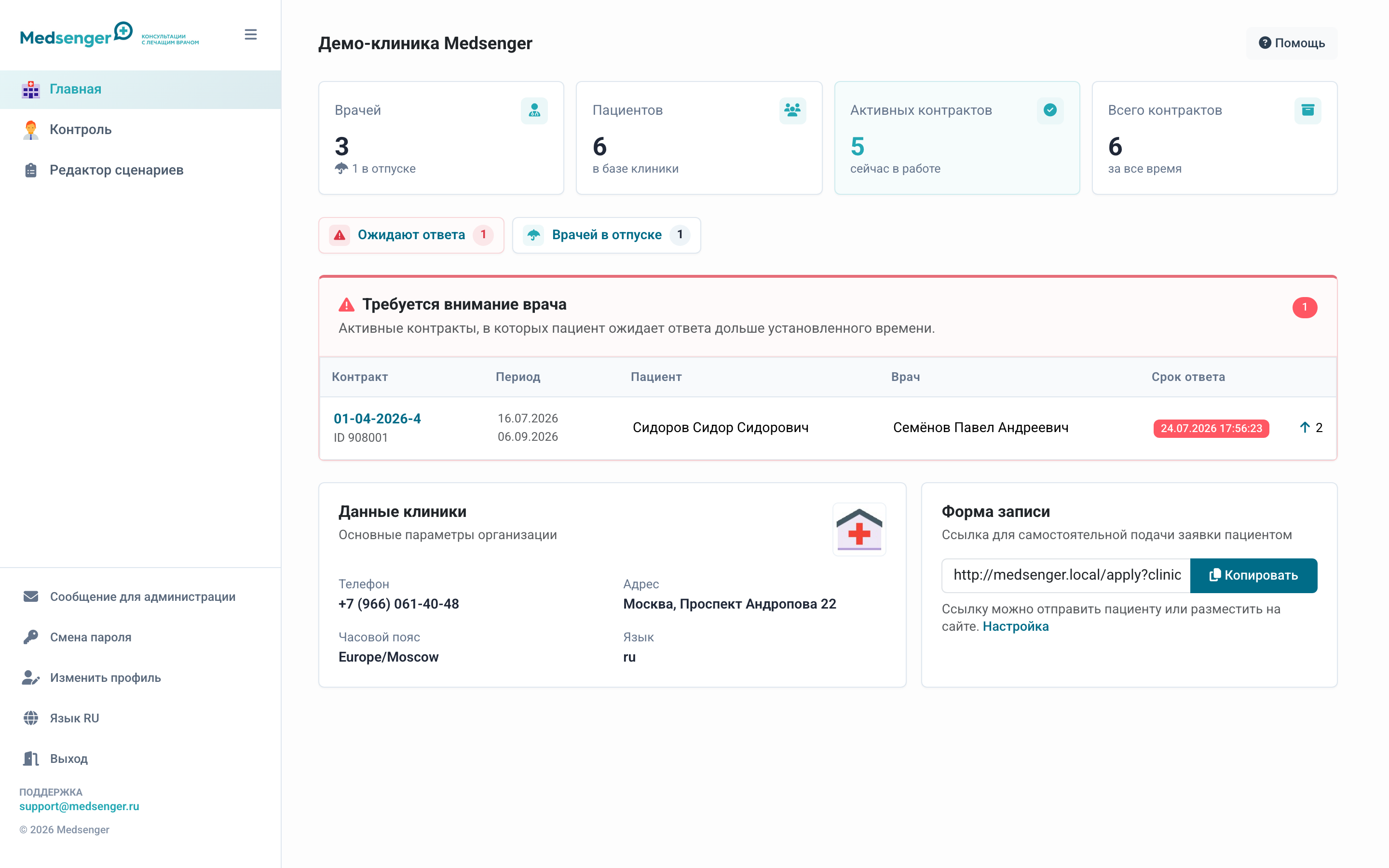Click the Контракт column header
The image size is (1389, 868).
tap(360, 377)
